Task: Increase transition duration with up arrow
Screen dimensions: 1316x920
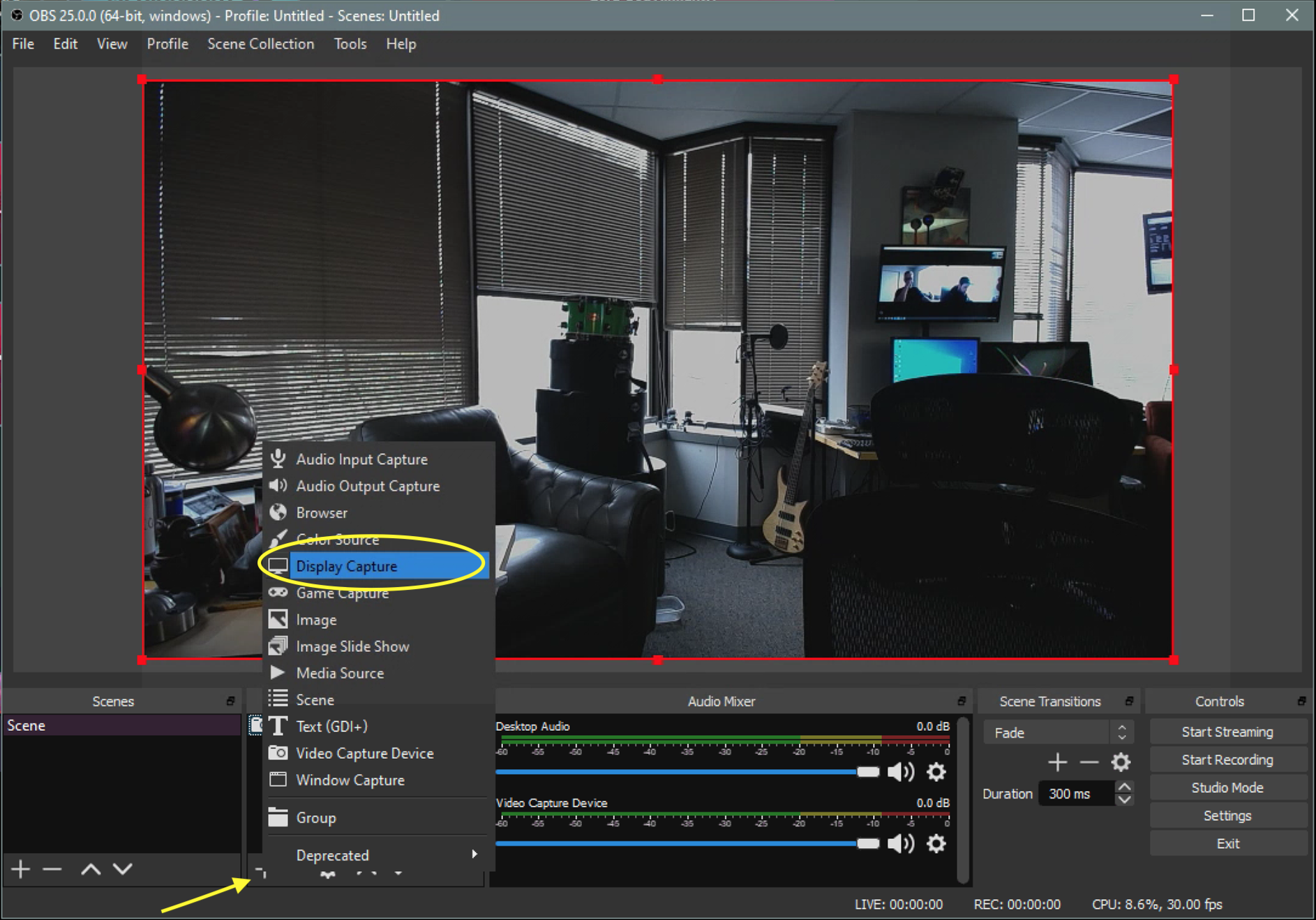Action: pos(1124,787)
